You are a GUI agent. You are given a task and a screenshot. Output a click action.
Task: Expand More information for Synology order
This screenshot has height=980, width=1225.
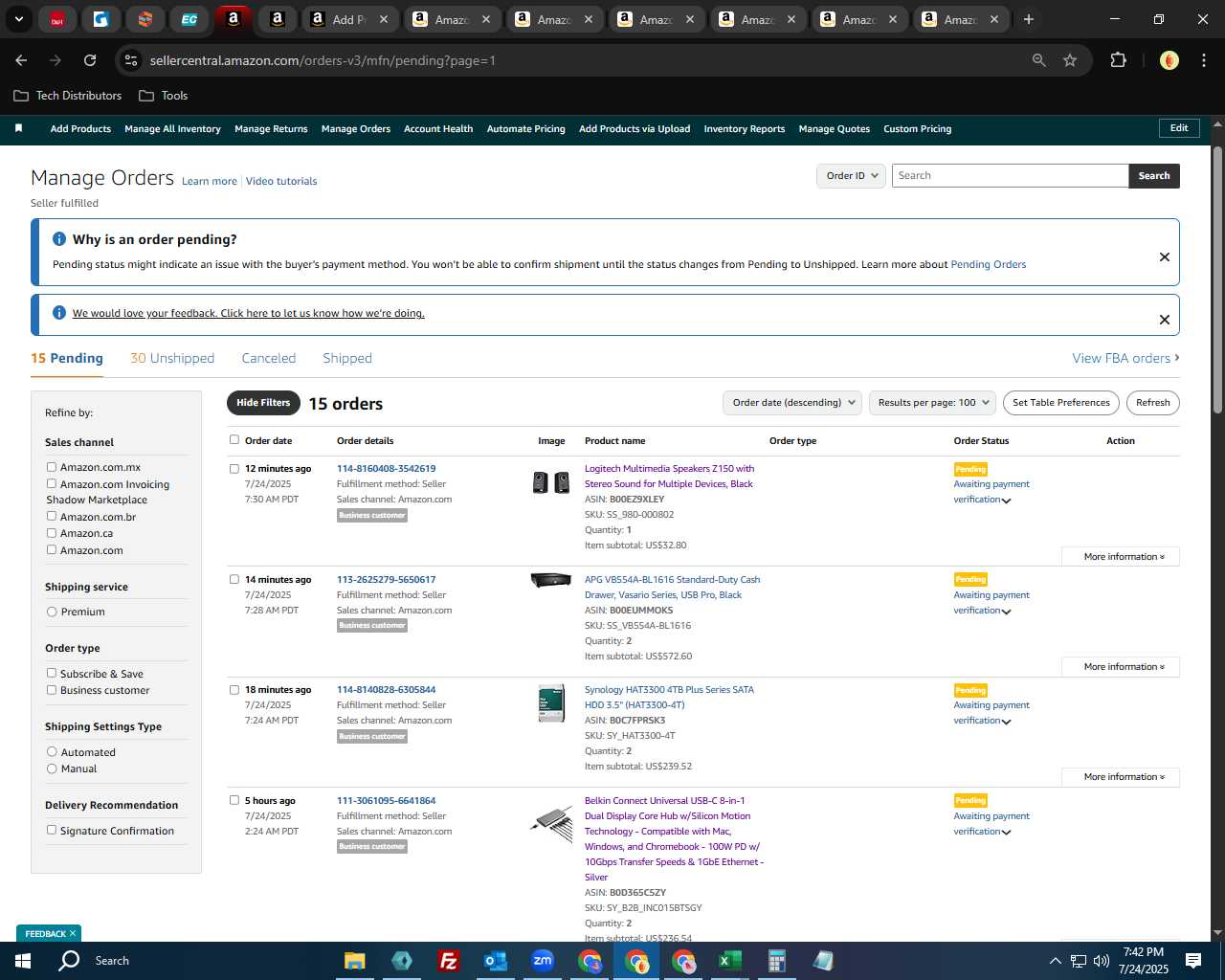click(1121, 777)
